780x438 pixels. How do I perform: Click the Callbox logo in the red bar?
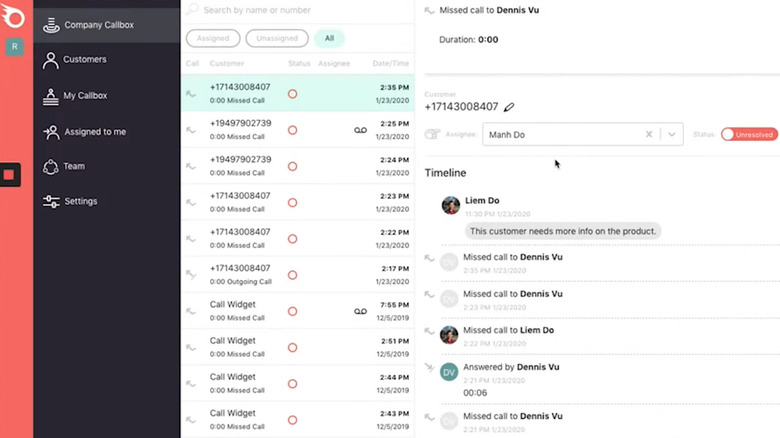[x=15, y=17]
